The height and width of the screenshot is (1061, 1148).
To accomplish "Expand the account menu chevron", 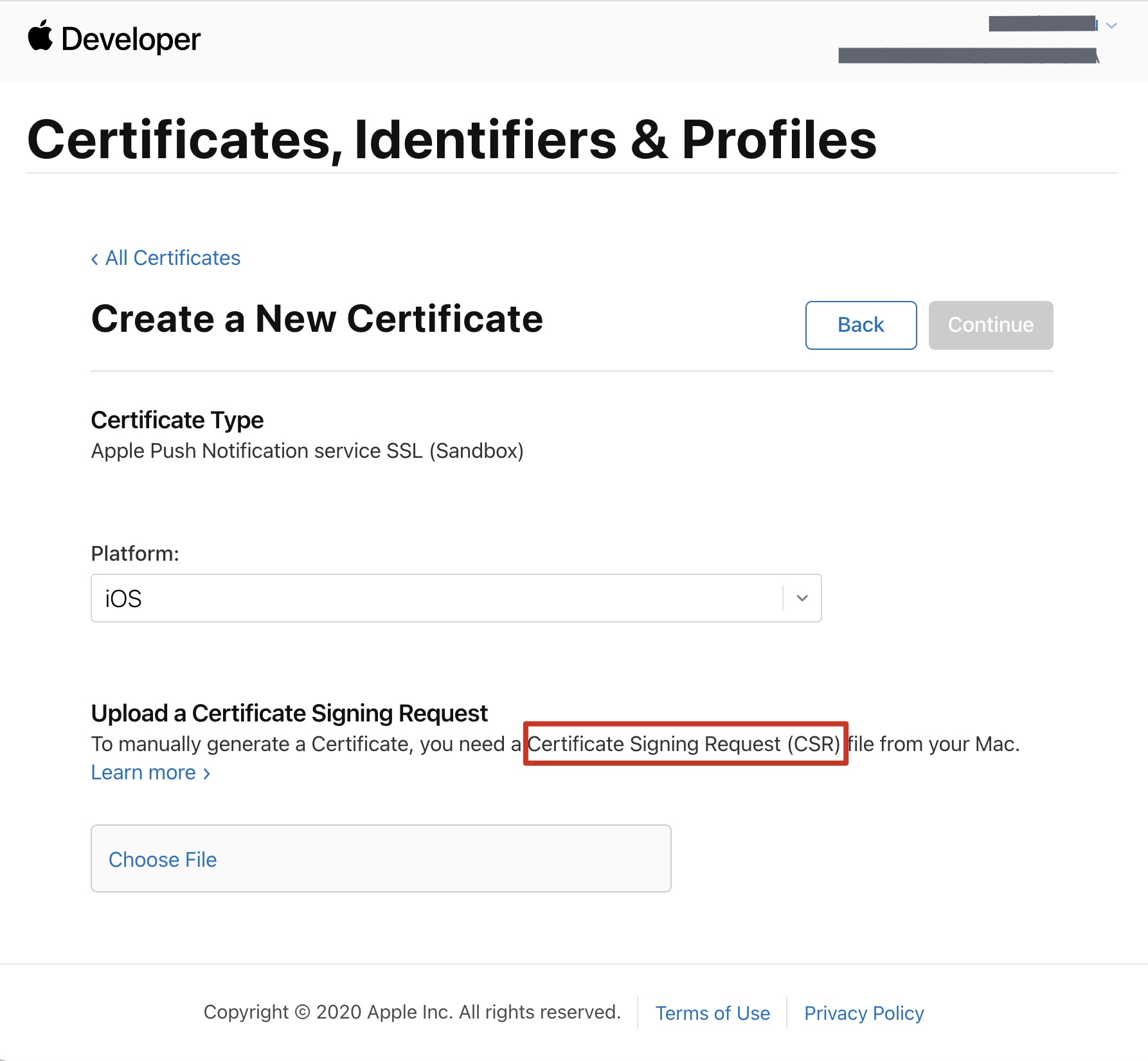I will click(1112, 25).
